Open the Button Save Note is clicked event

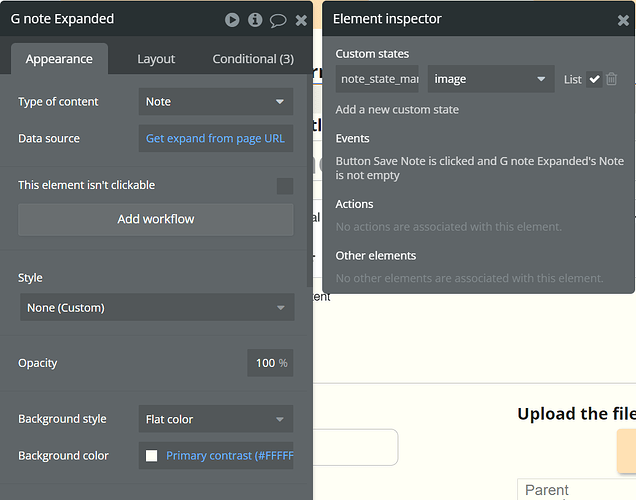[479, 168]
